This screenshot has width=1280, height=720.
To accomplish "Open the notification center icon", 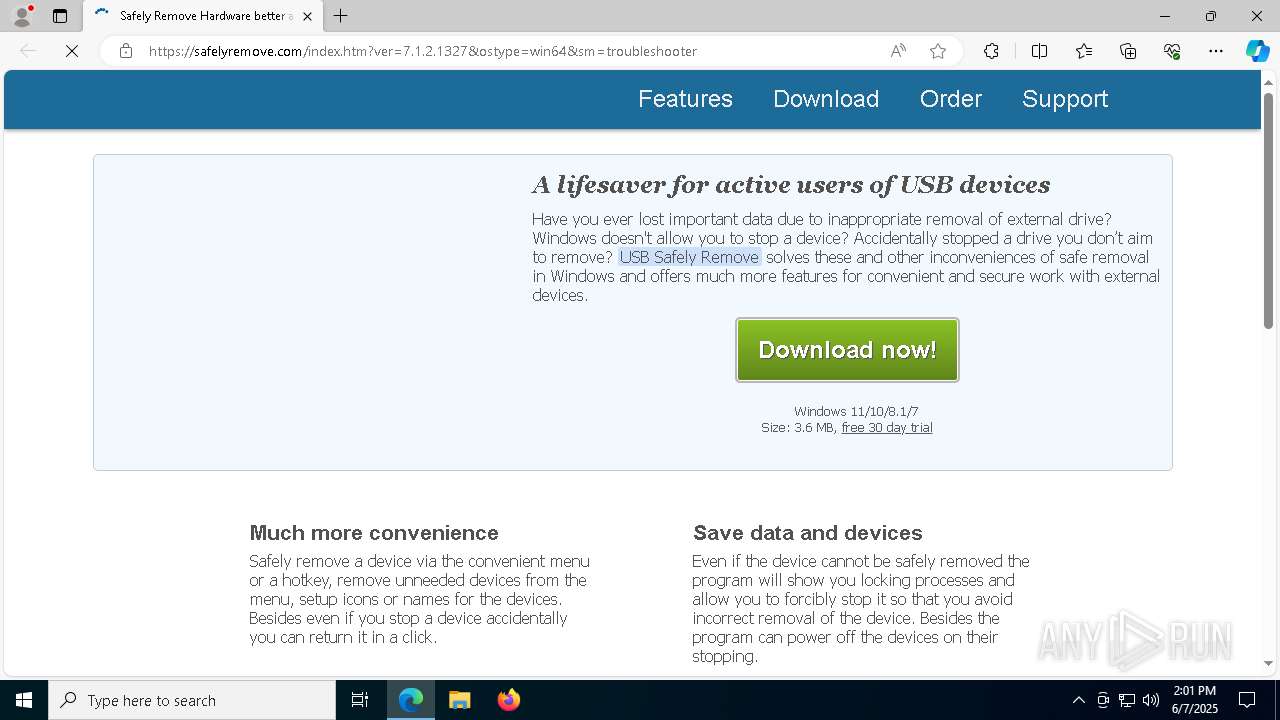I will pyautogui.click(x=1247, y=700).
